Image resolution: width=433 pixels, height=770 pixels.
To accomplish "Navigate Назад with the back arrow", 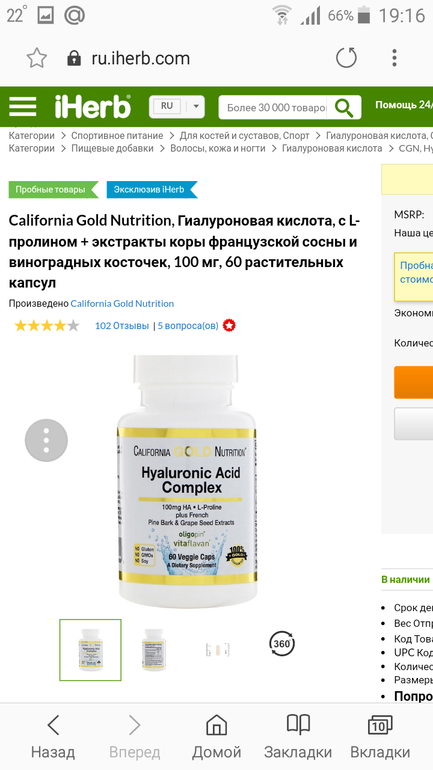I will tap(53, 736).
